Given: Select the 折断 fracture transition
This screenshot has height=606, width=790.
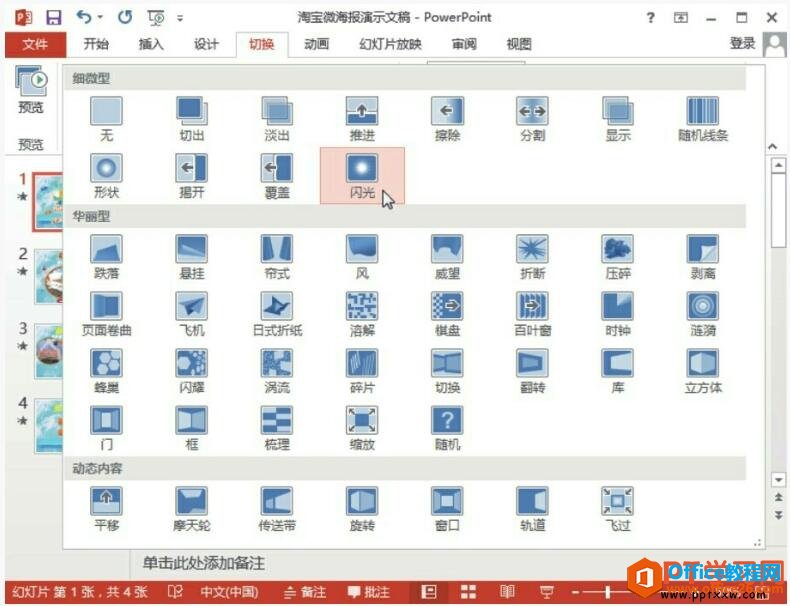Looking at the screenshot, I should coord(533,257).
